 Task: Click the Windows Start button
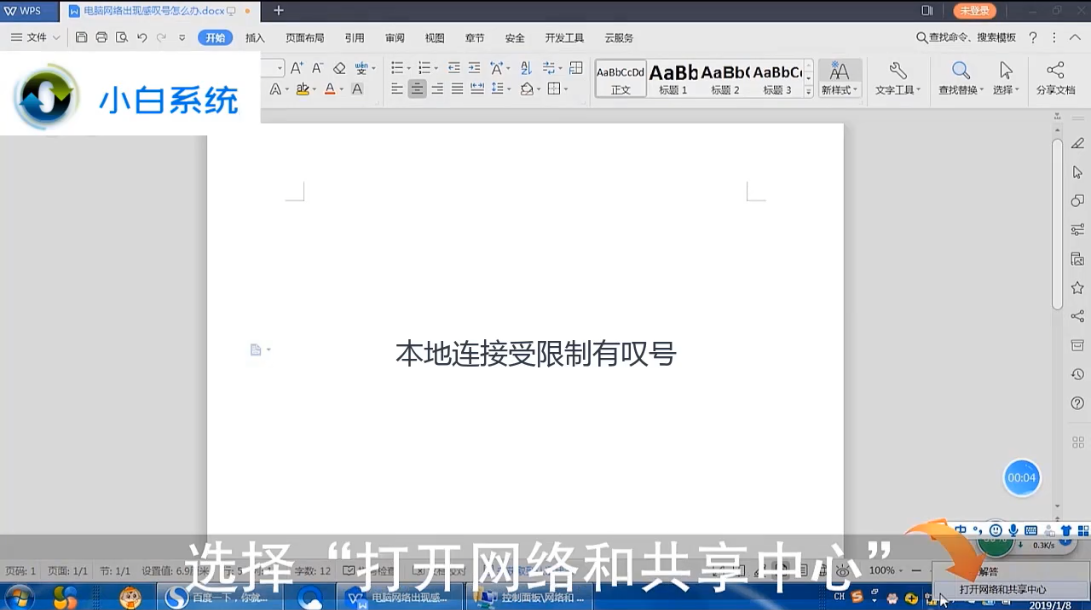[19, 597]
